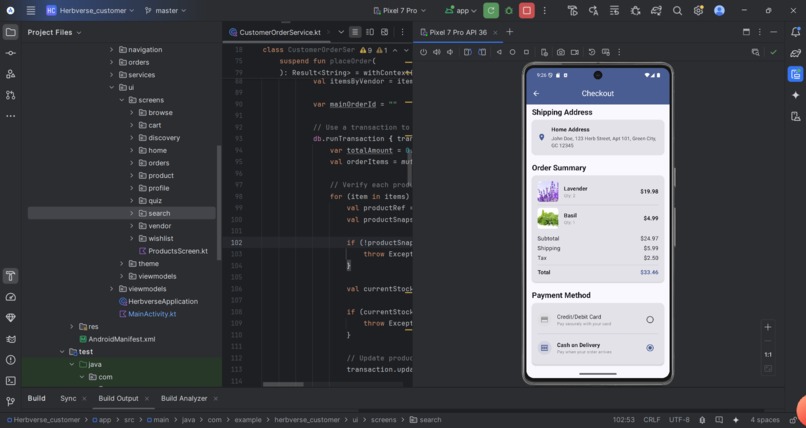
Task: Open the Git tool window
Action: 10,401
